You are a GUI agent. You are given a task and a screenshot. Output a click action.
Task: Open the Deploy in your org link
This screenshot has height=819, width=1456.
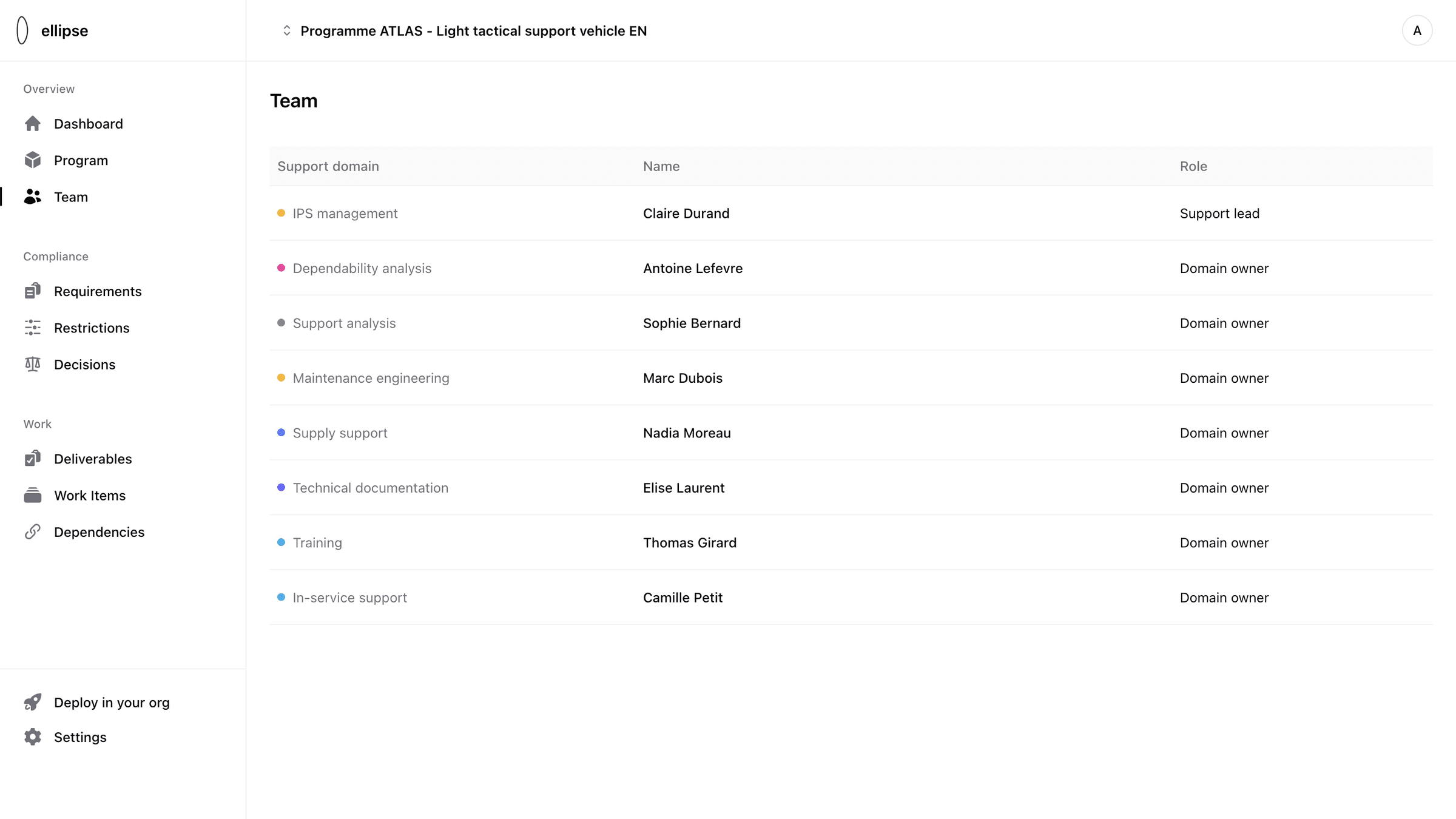click(112, 702)
